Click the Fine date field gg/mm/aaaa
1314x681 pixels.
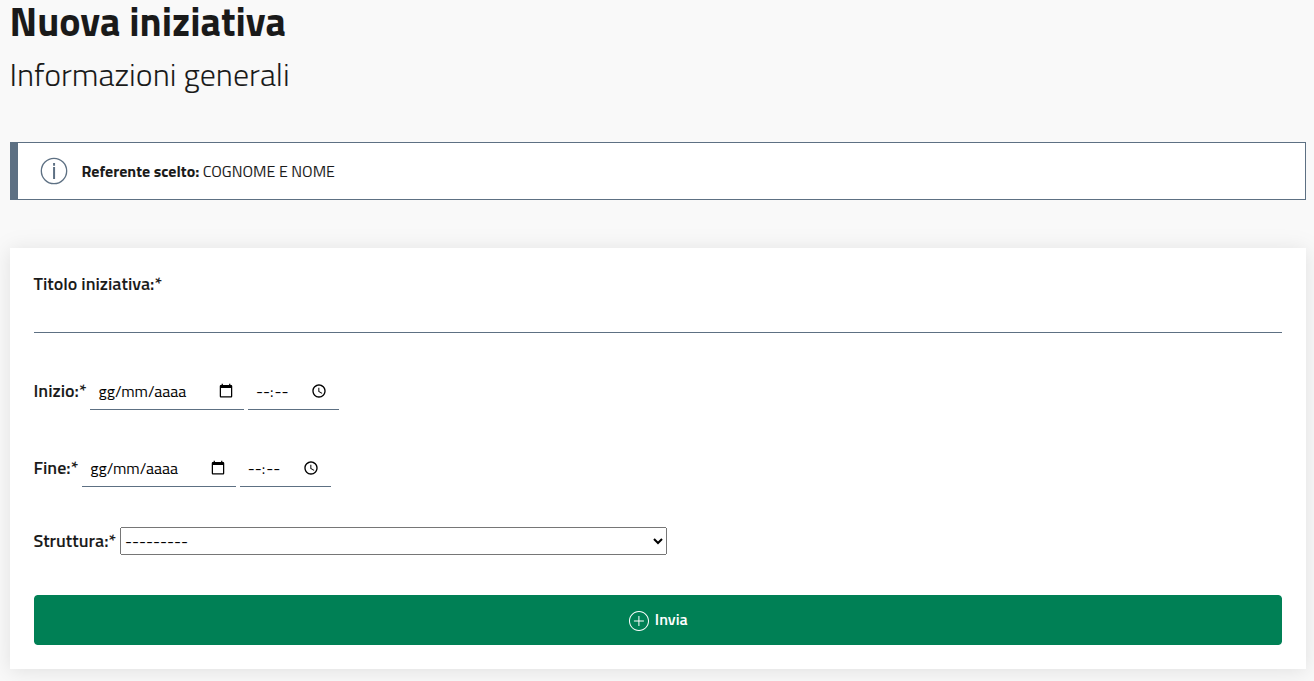[x=159, y=468]
